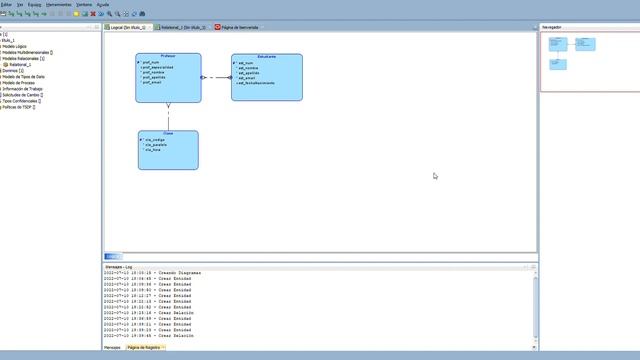
Task: Click the green picture toolbar icon
Action: click(x=84, y=14)
